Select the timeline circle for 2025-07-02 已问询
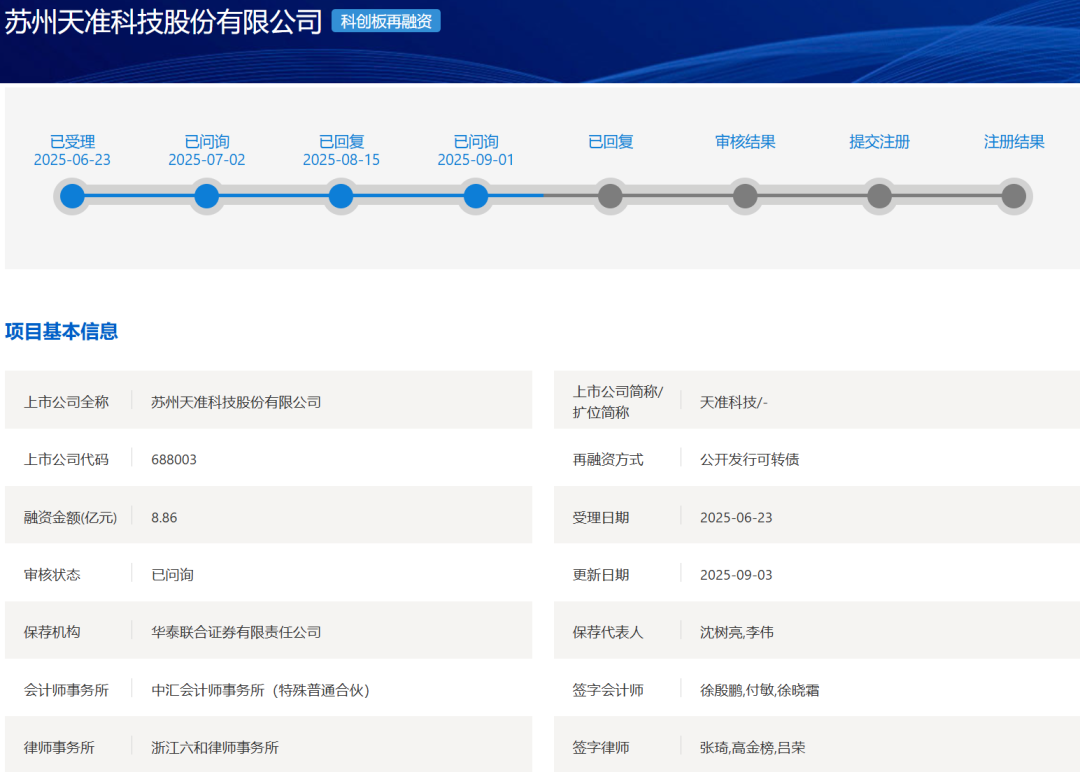1080x772 pixels. click(x=206, y=196)
